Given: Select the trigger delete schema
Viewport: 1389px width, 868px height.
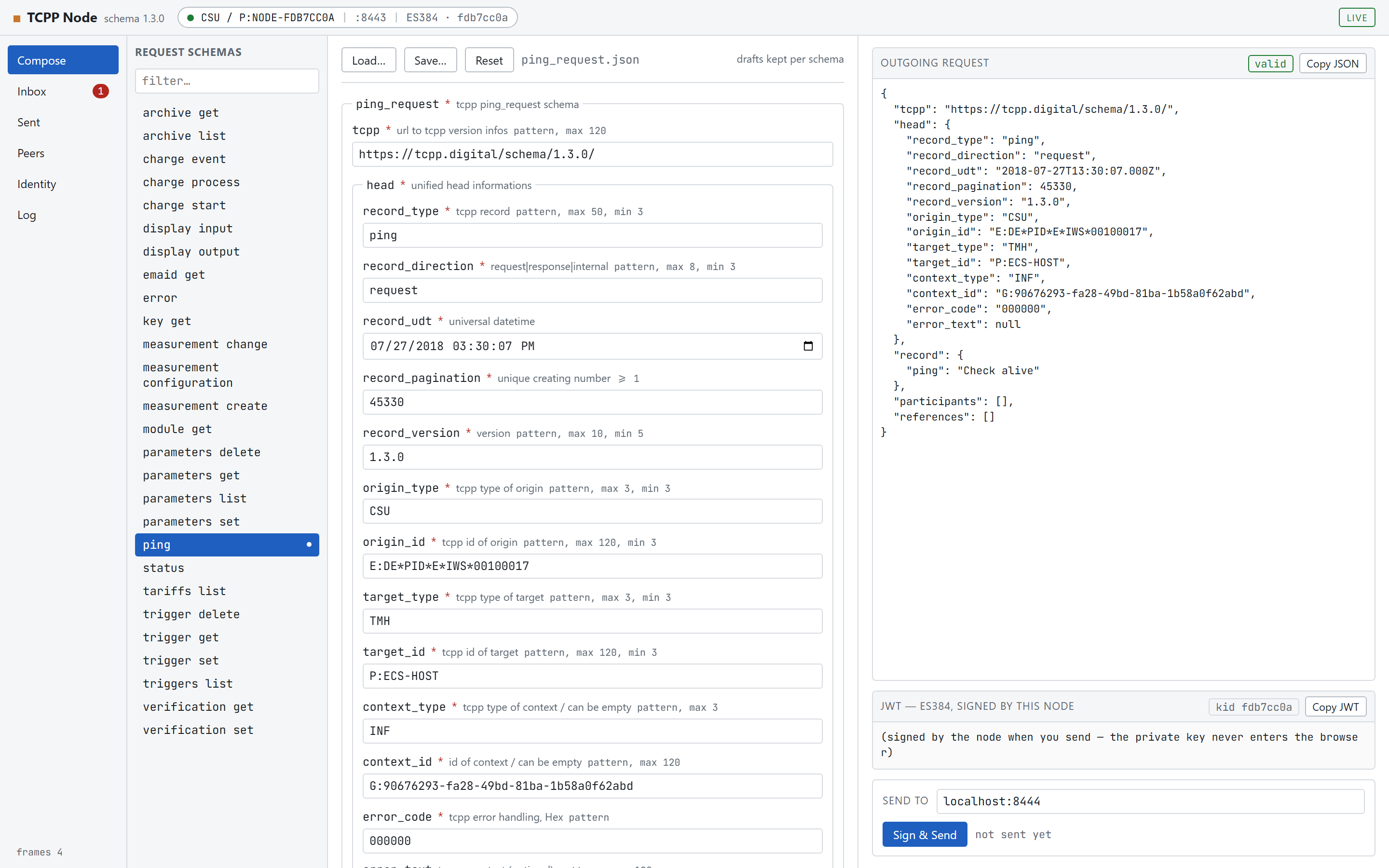Looking at the screenshot, I should click(x=227, y=614).
